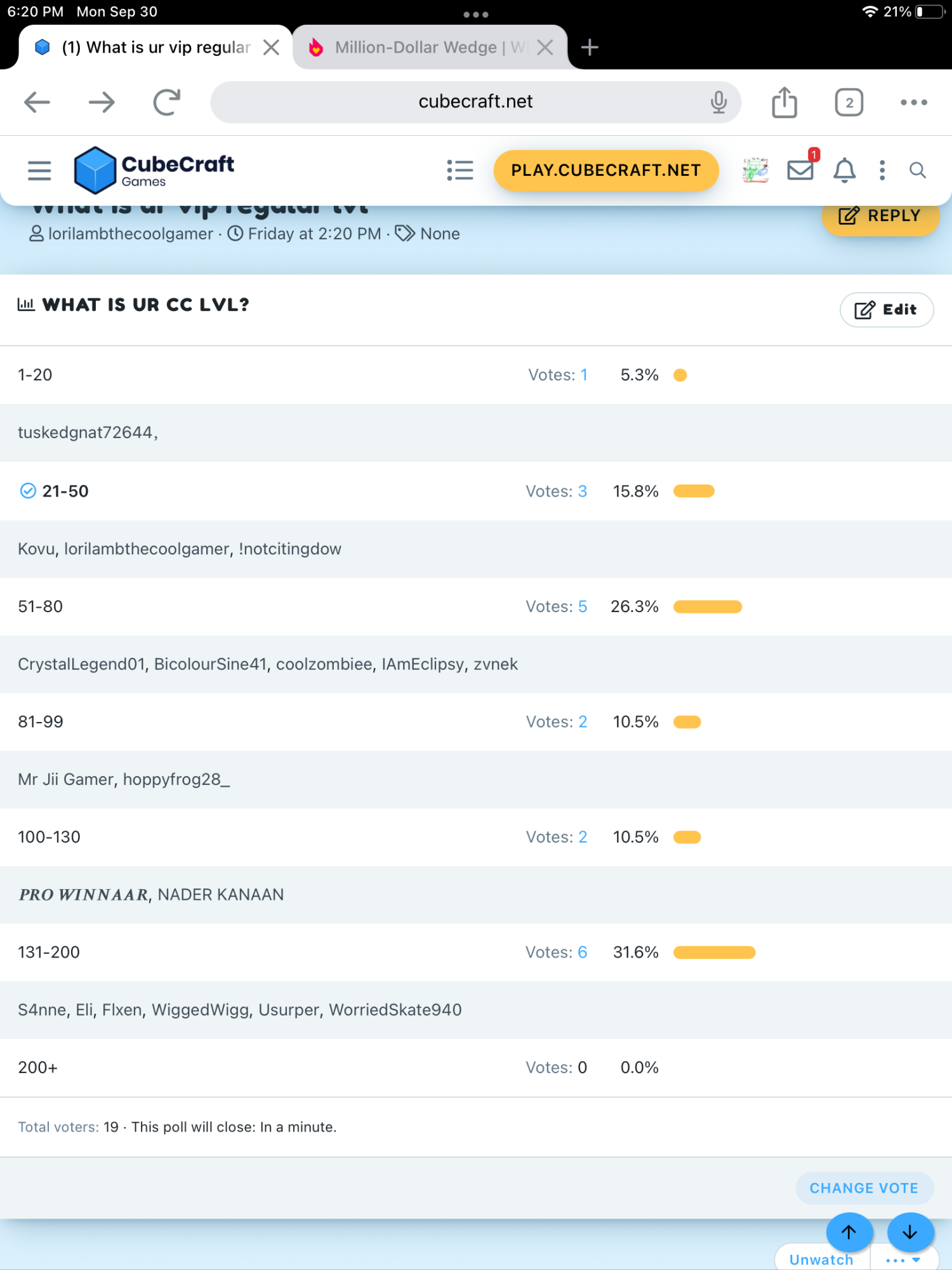Open the hamburger navigation menu
The height and width of the screenshot is (1270, 952).
[39, 170]
